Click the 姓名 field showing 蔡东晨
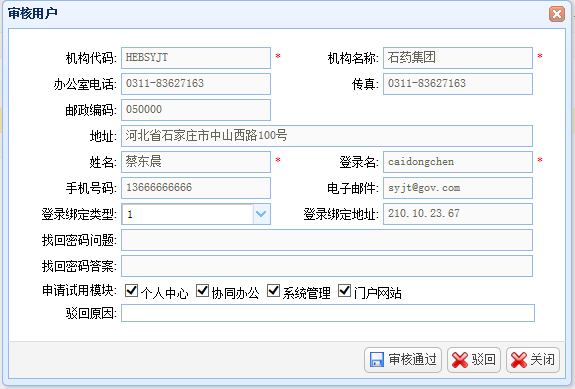The width and height of the screenshot is (575, 389). [x=196, y=162]
